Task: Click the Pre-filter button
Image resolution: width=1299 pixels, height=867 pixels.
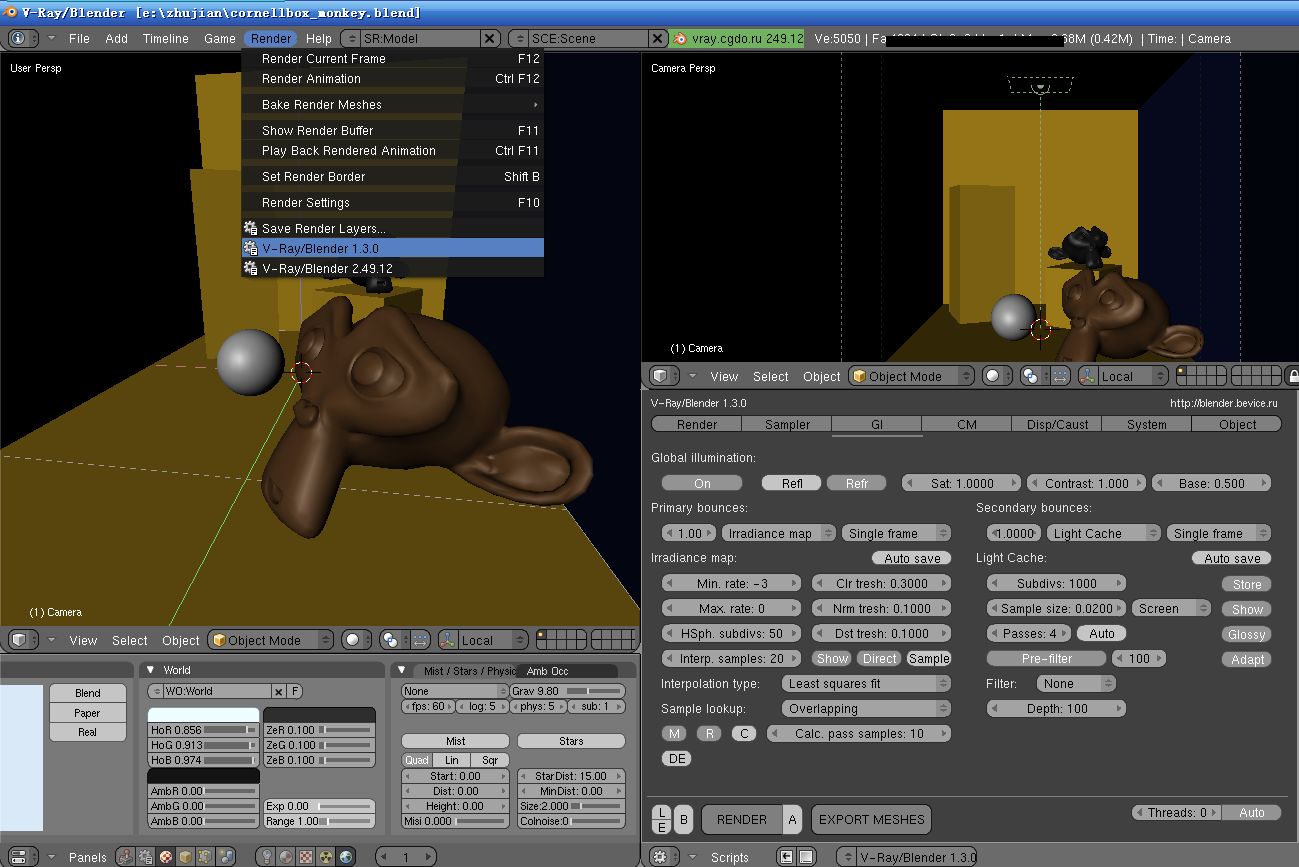Action: pyautogui.click(x=1047, y=658)
